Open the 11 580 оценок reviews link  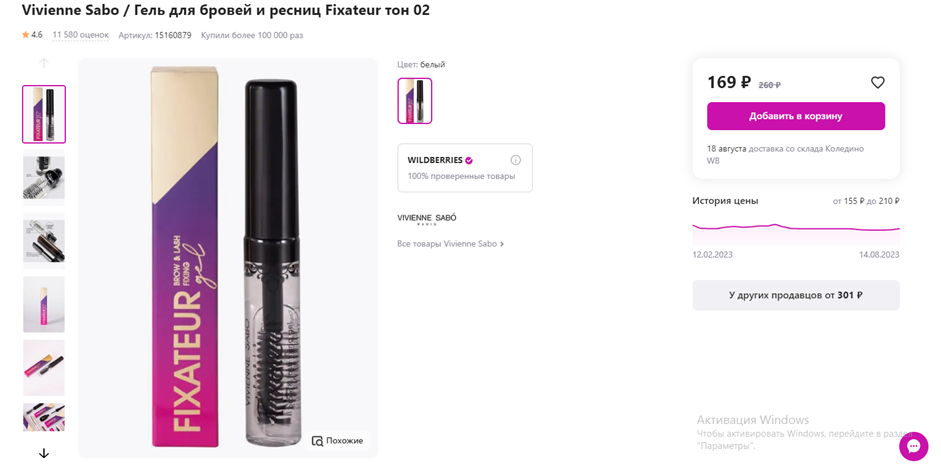80,35
